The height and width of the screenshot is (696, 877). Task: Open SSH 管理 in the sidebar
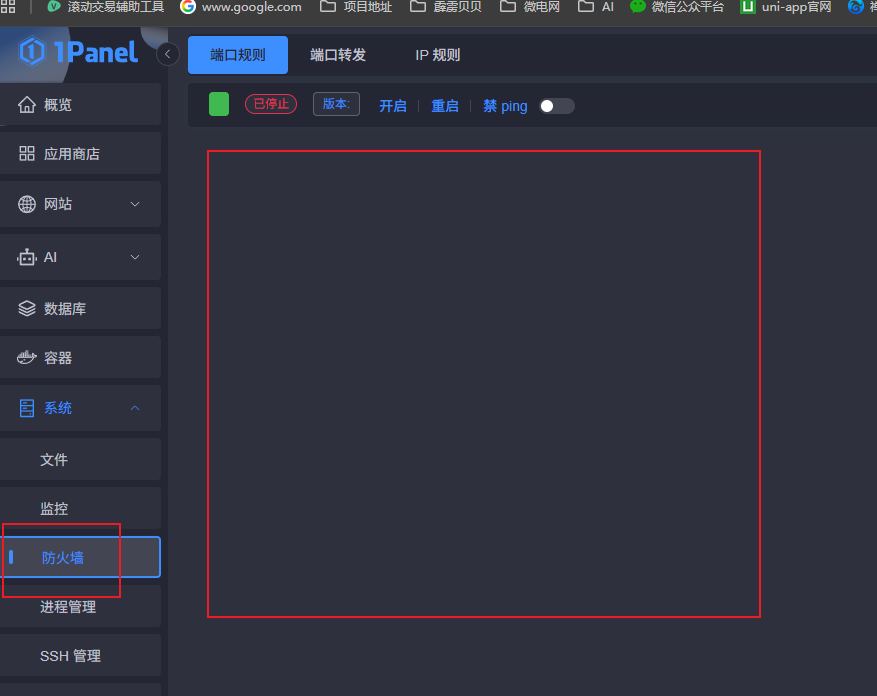tap(70, 656)
